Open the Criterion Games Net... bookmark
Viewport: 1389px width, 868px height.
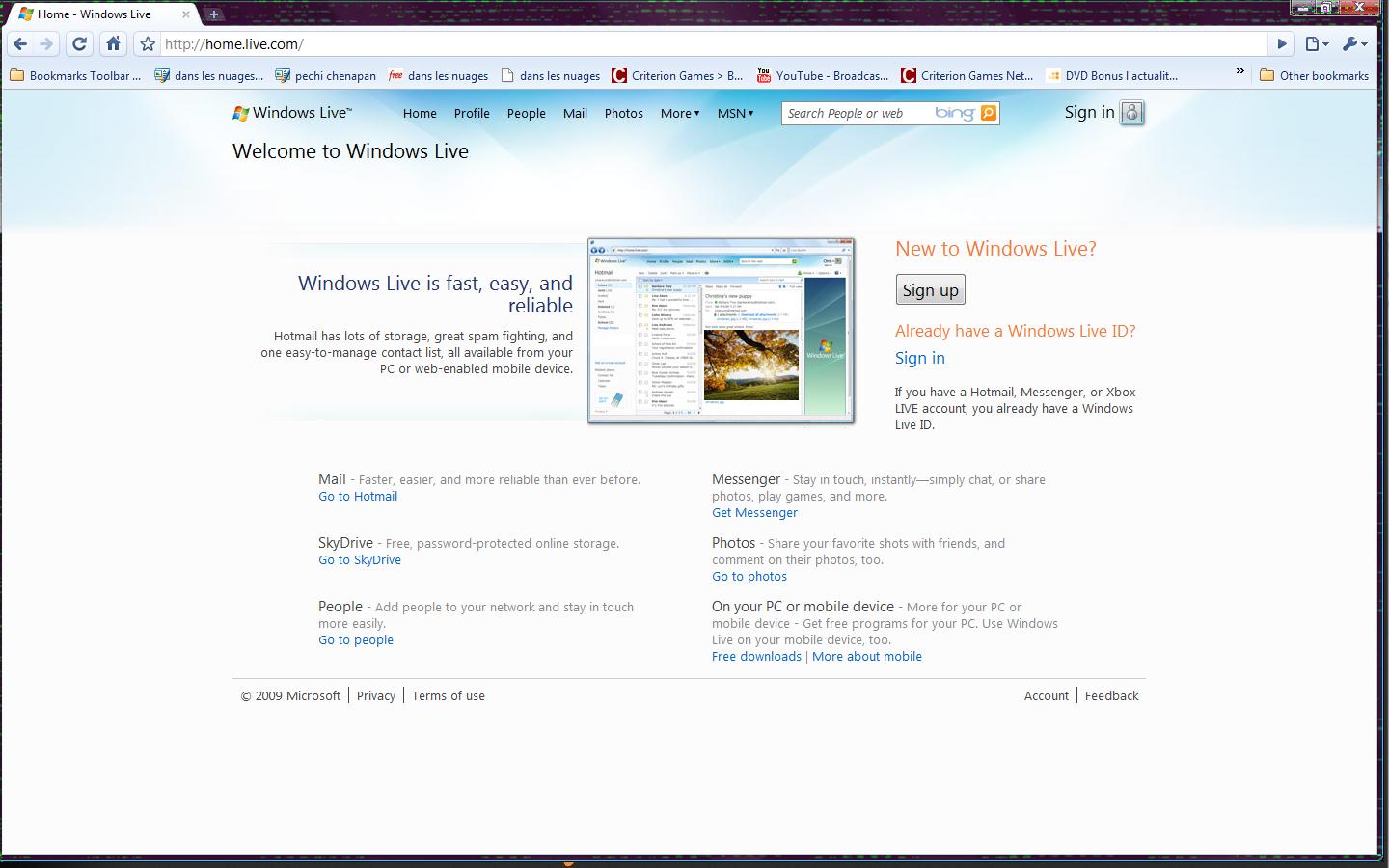967,75
